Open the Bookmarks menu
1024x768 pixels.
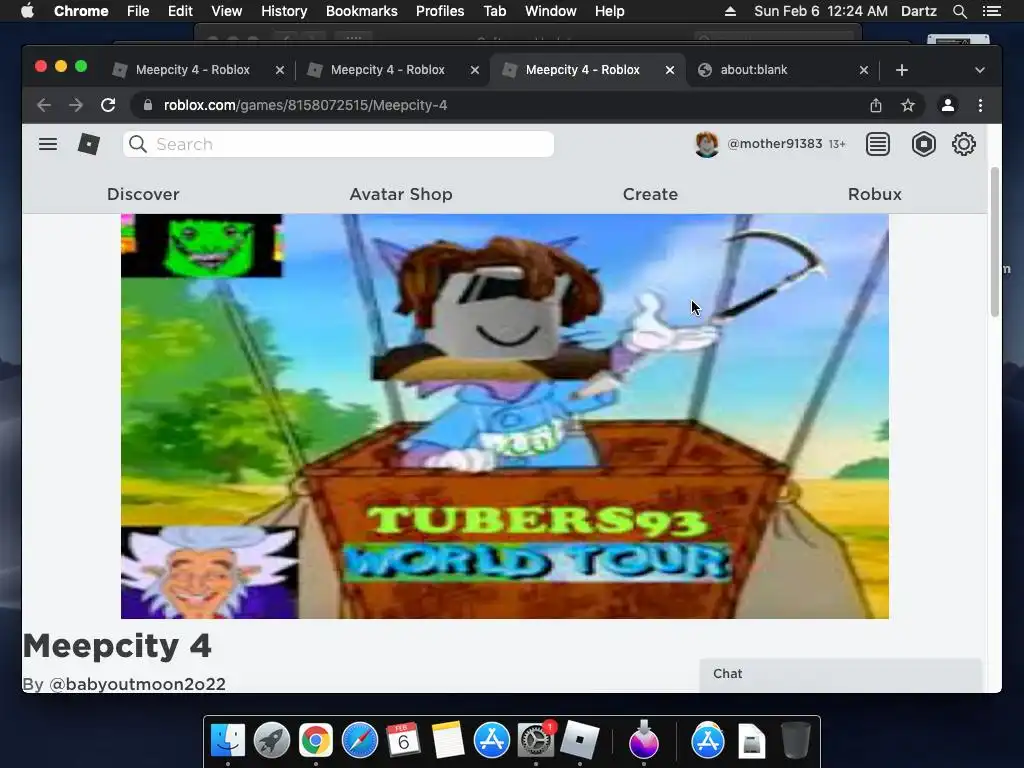tap(362, 11)
